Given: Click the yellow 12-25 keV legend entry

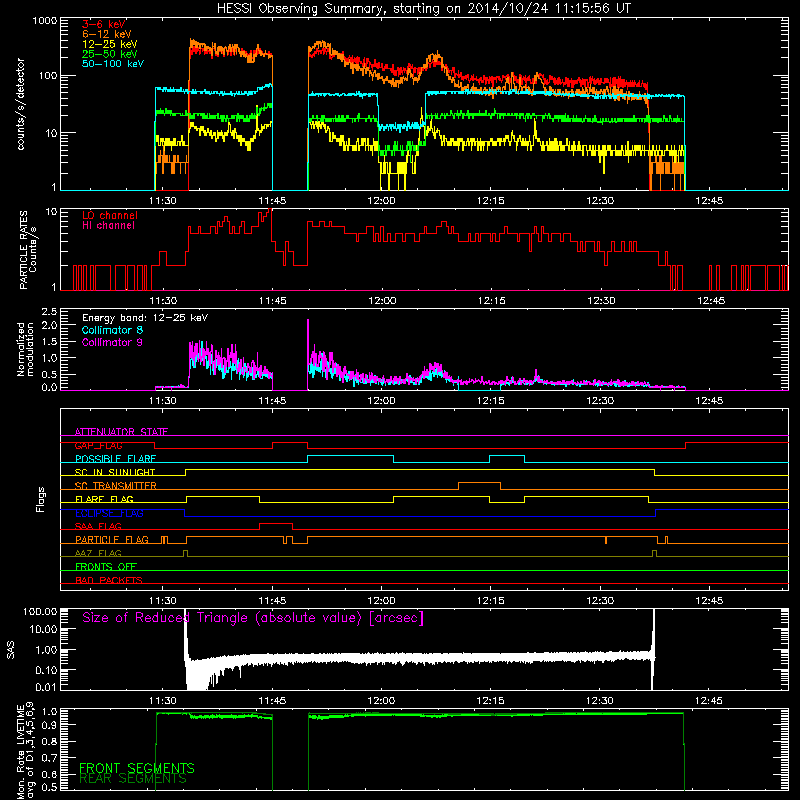Looking at the screenshot, I should (110, 44).
